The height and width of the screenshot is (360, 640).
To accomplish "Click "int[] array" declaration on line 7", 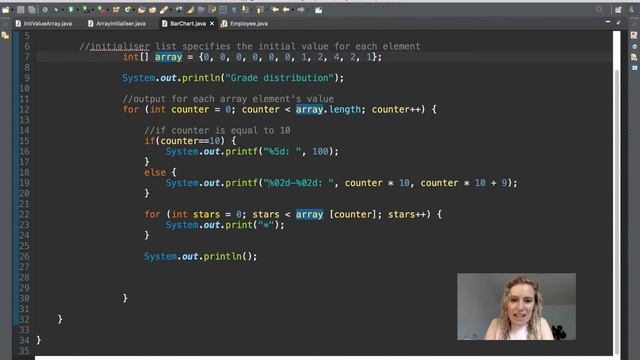I will click(152, 57).
